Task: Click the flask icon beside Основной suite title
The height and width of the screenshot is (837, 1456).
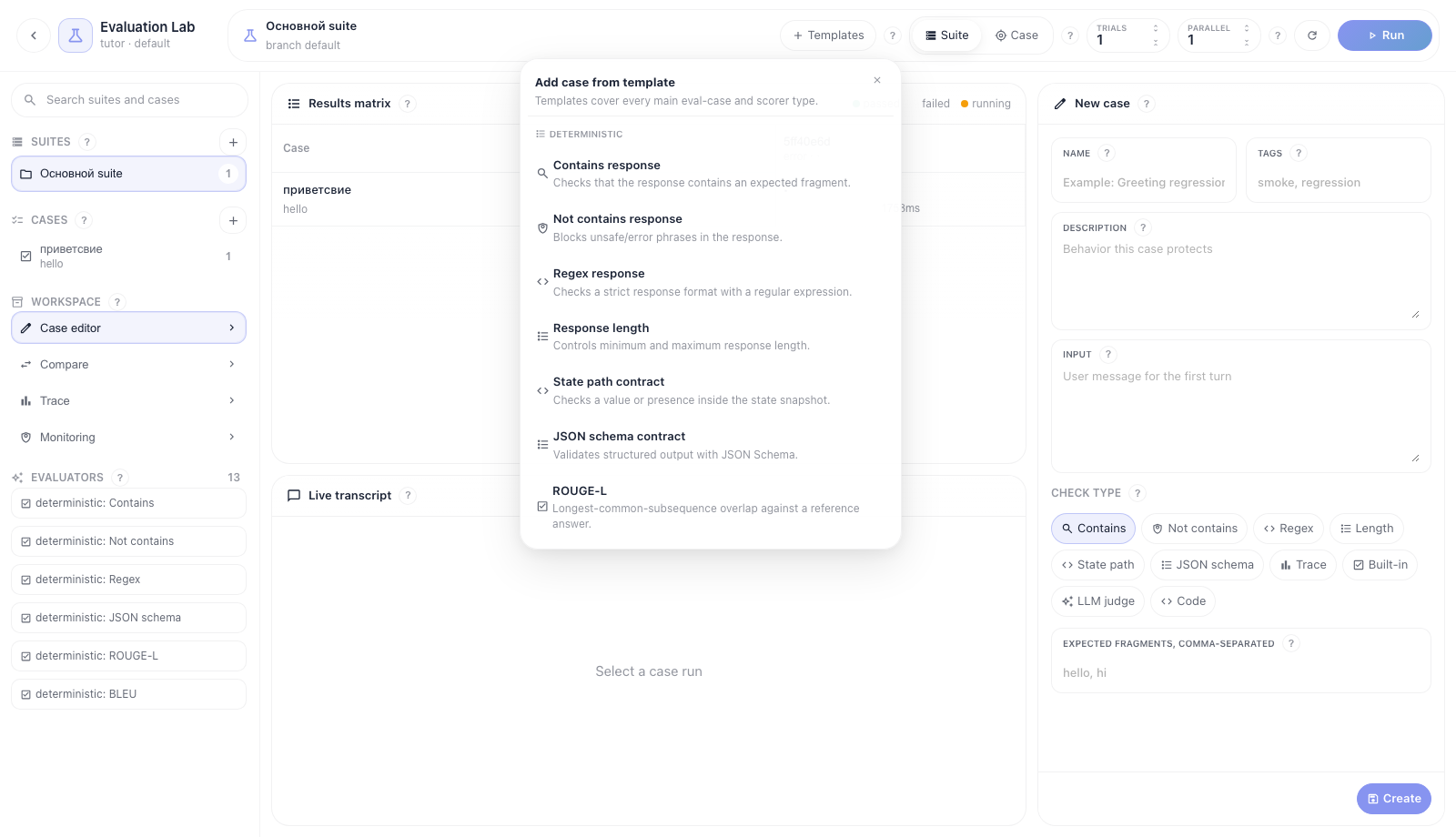Action: [x=249, y=35]
